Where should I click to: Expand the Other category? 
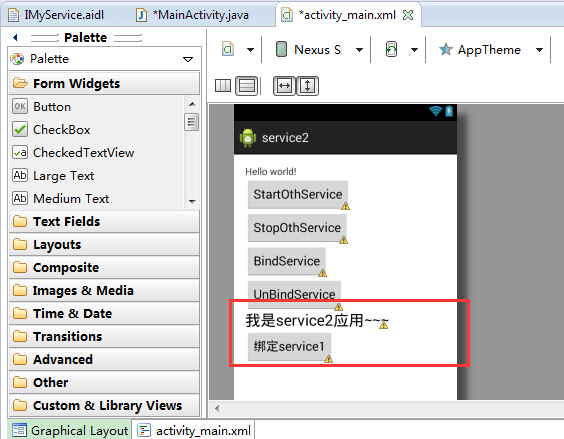click(x=104, y=383)
